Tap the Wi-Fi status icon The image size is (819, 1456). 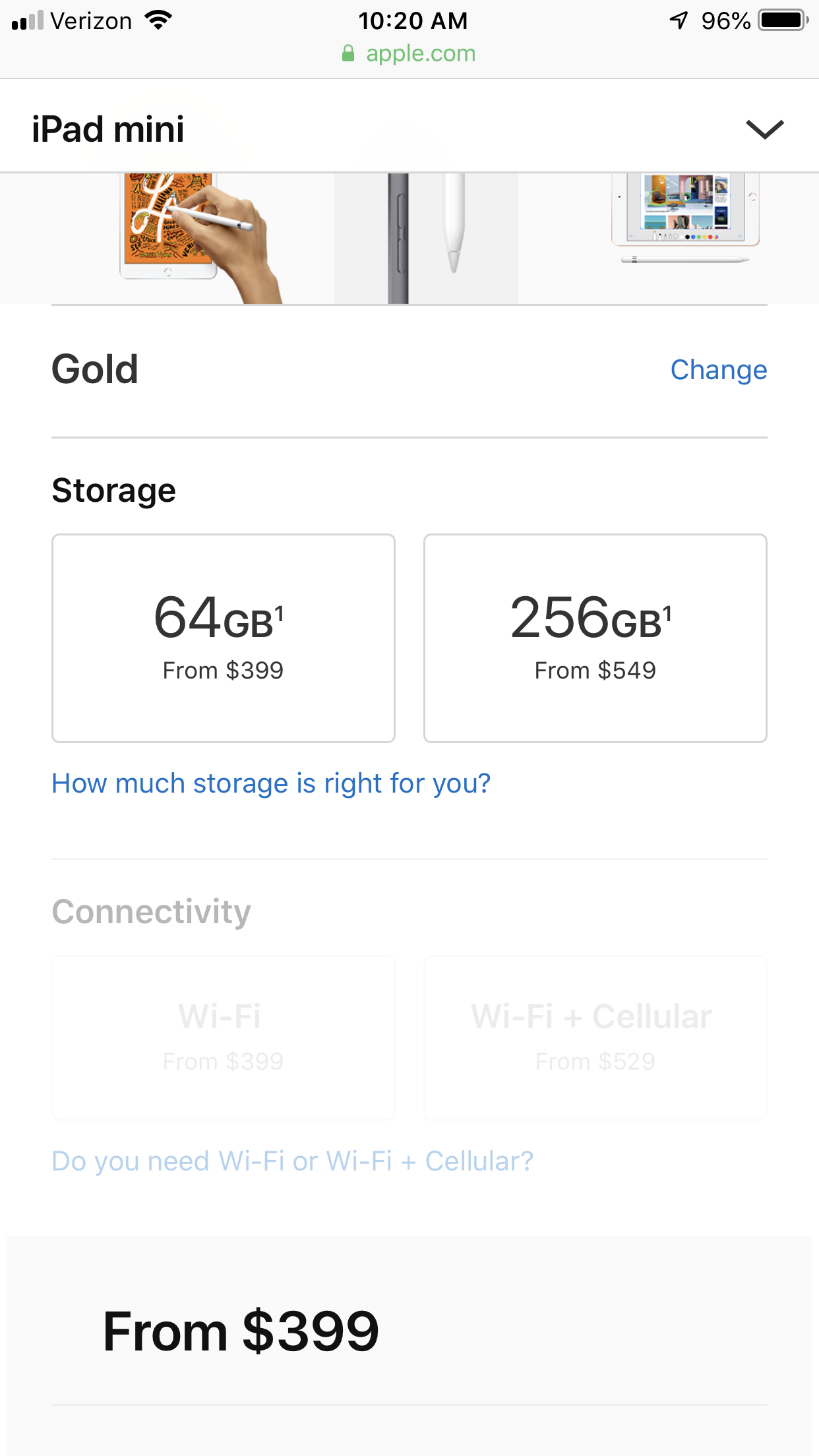[x=158, y=20]
